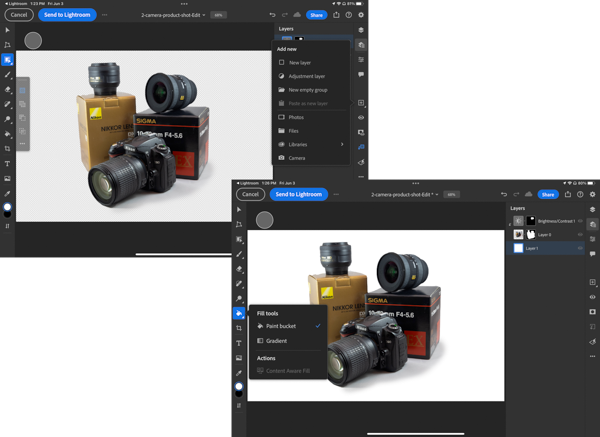This screenshot has height=437, width=600.
Task: Select the Paint bucket tool in upper screenshot
Action: pos(7,134)
